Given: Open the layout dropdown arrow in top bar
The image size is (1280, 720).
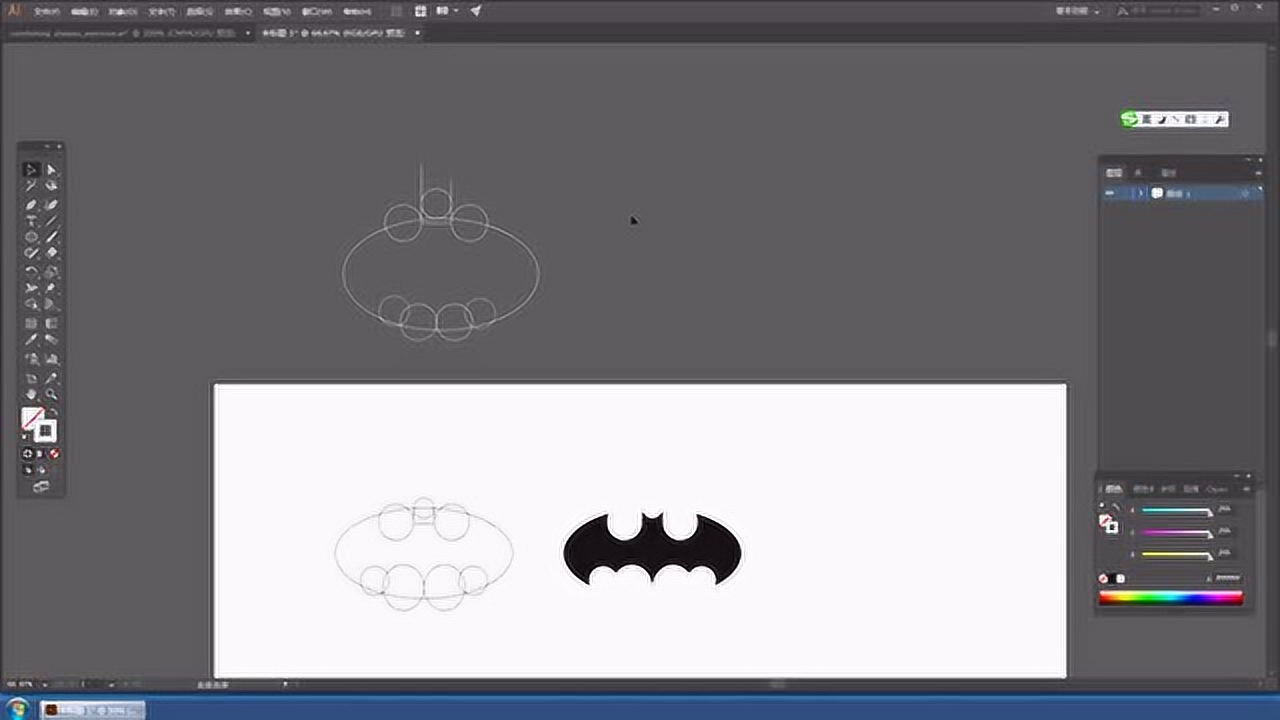Looking at the screenshot, I should (456, 11).
